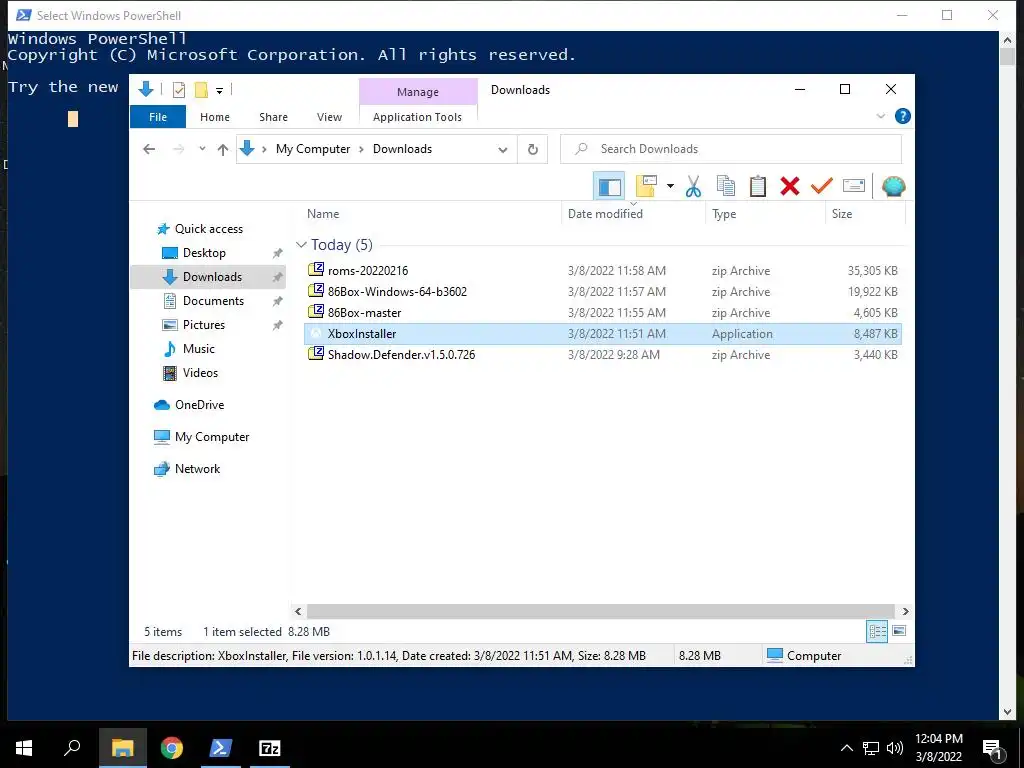Click the Paste clipboard toolbar icon
The width and height of the screenshot is (1024, 768).
point(758,187)
